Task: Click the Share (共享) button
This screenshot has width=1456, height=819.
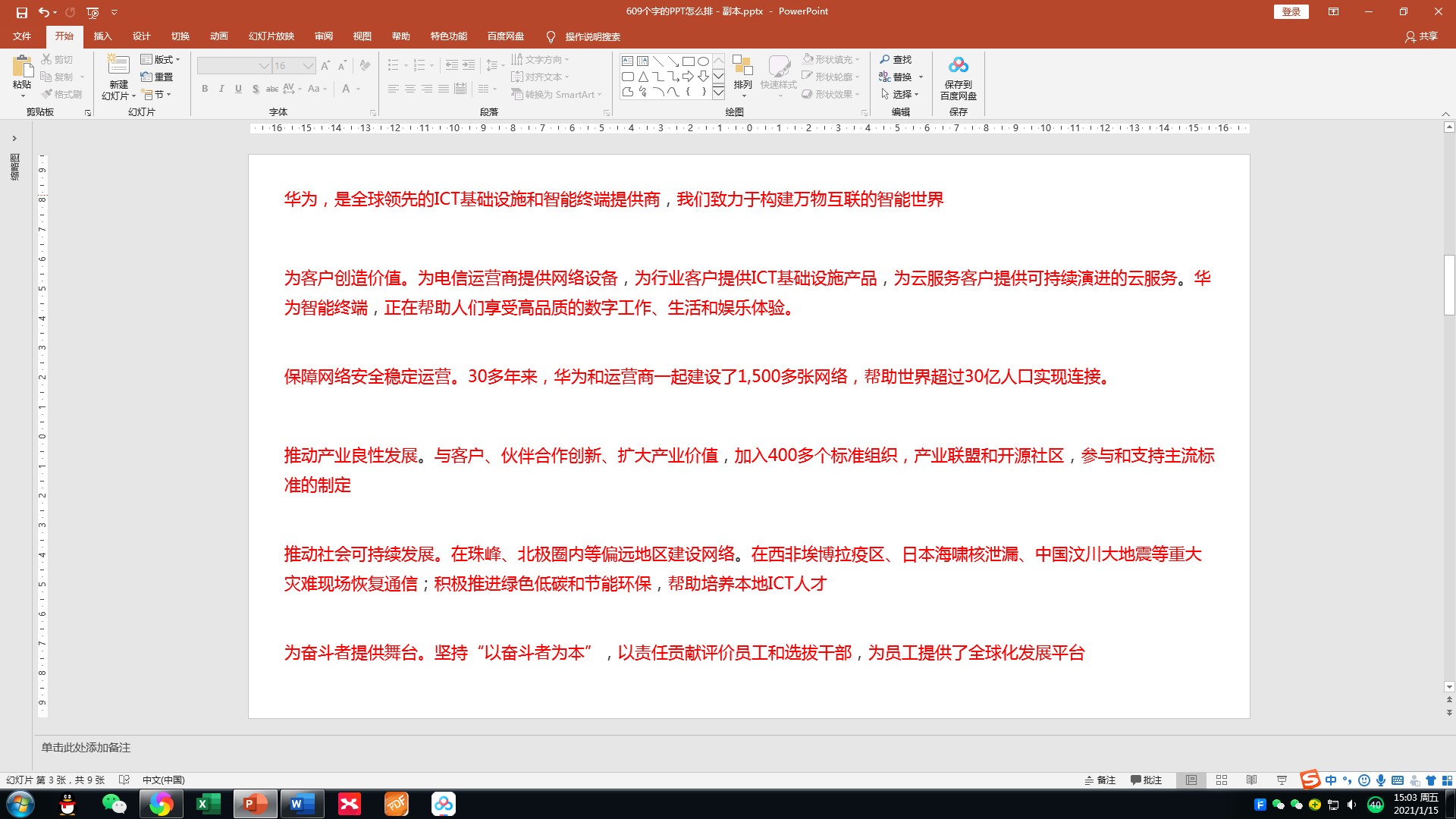Action: 1422,36
